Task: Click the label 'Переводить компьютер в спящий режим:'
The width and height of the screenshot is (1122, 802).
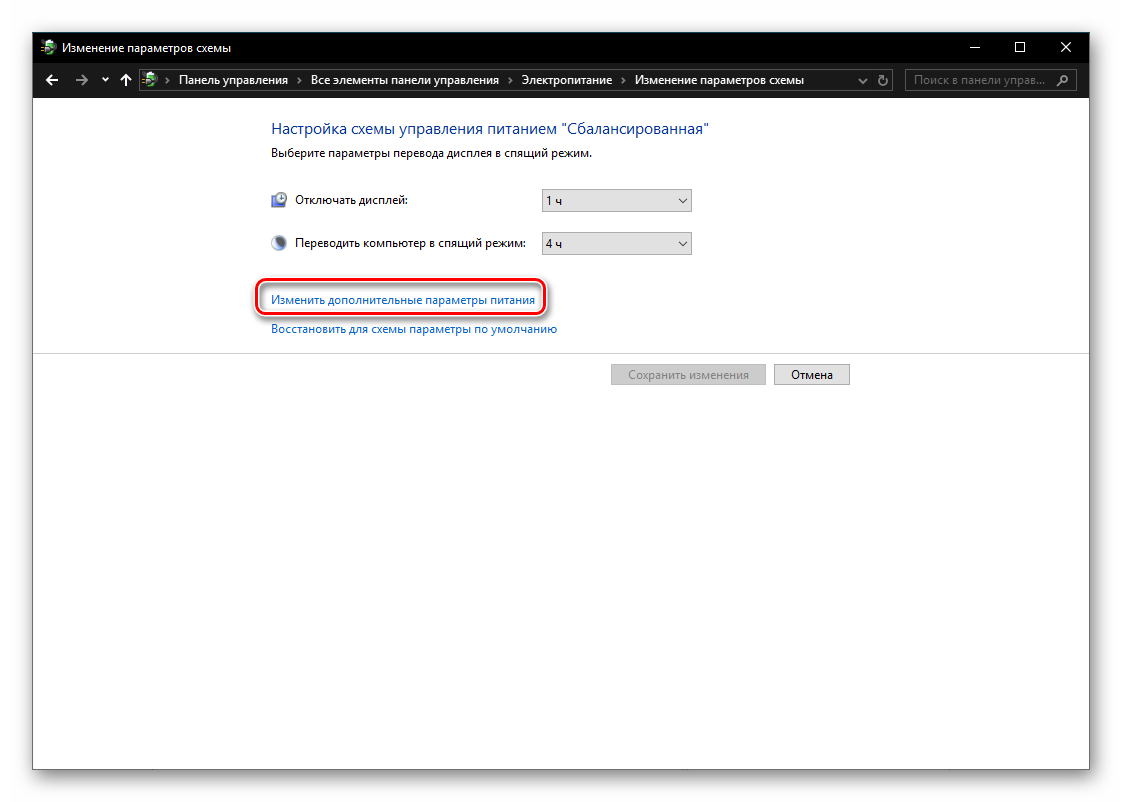Action: click(x=410, y=243)
